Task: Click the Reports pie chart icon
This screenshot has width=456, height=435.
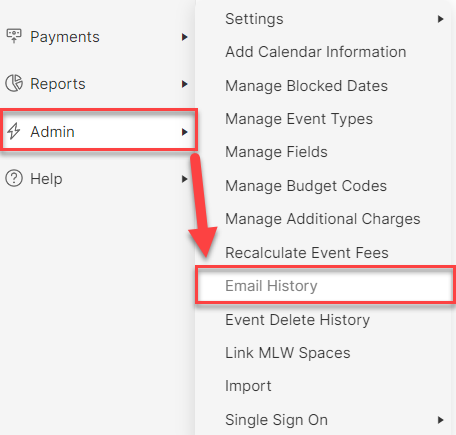Action: pos(14,83)
